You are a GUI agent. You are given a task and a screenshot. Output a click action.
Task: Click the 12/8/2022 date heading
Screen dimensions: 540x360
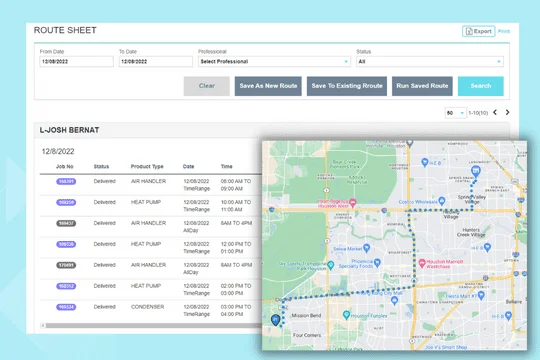[x=58, y=152]
